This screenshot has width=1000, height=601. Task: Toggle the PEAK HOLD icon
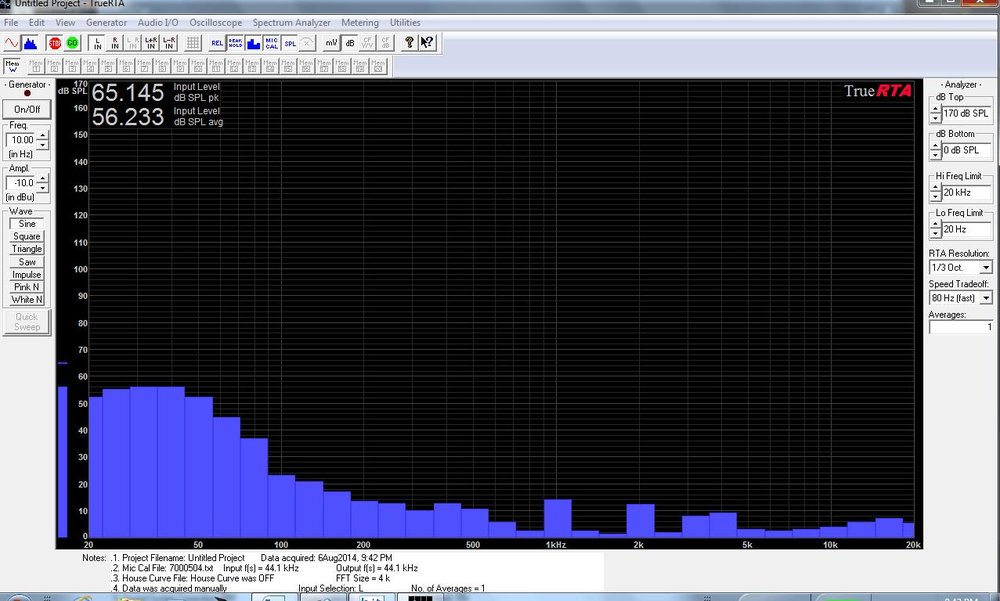click(235, 43)
